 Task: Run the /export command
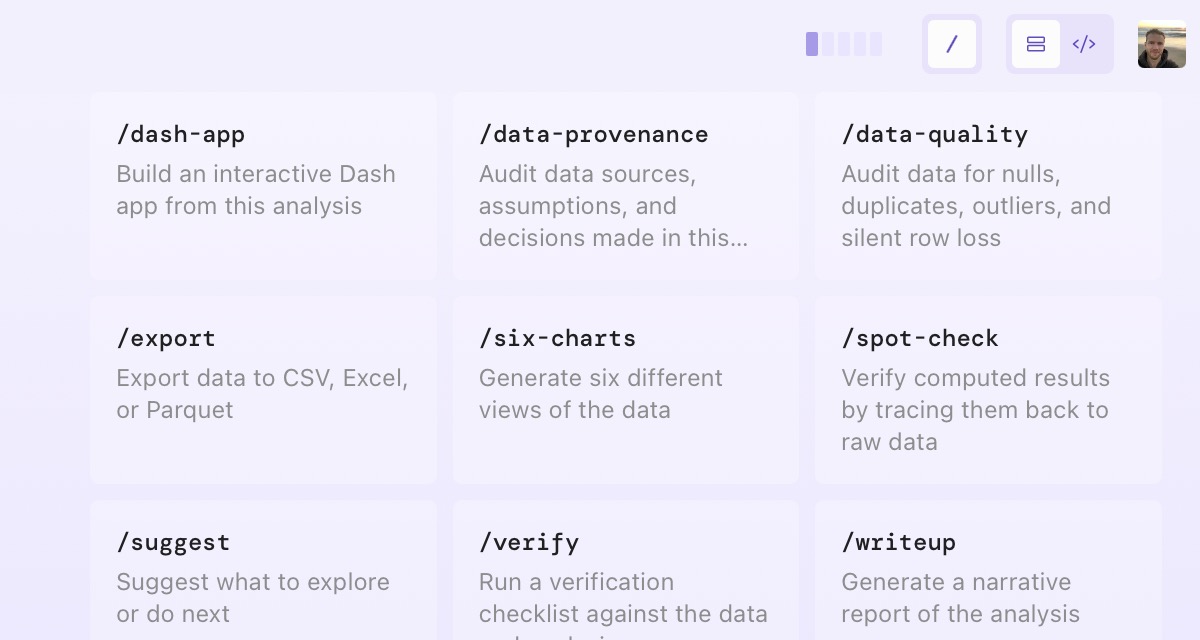tap(263, 390)
